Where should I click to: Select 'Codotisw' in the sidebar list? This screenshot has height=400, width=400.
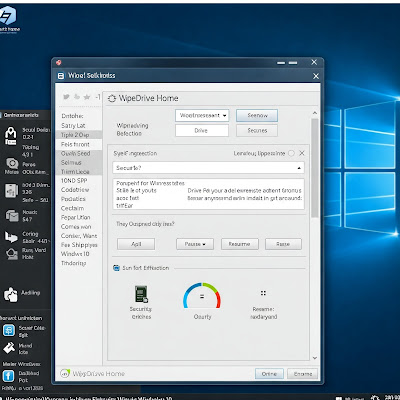tap(75, 190)
